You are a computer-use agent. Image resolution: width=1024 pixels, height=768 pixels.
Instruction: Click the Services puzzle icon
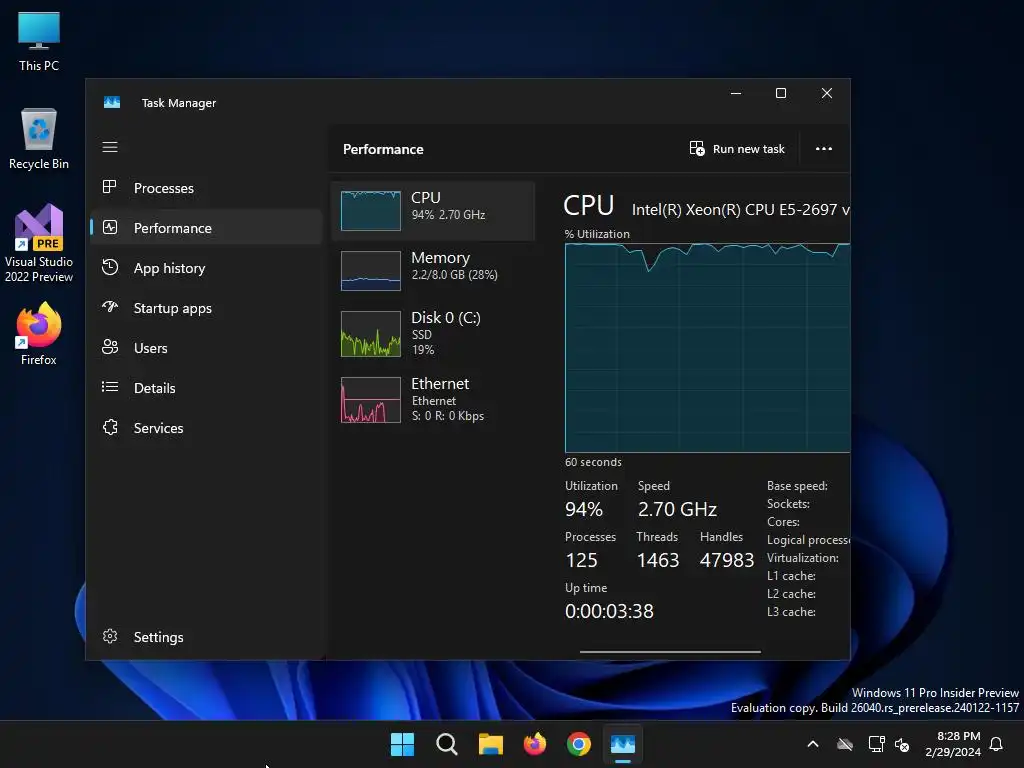click(x=110, y=427)
